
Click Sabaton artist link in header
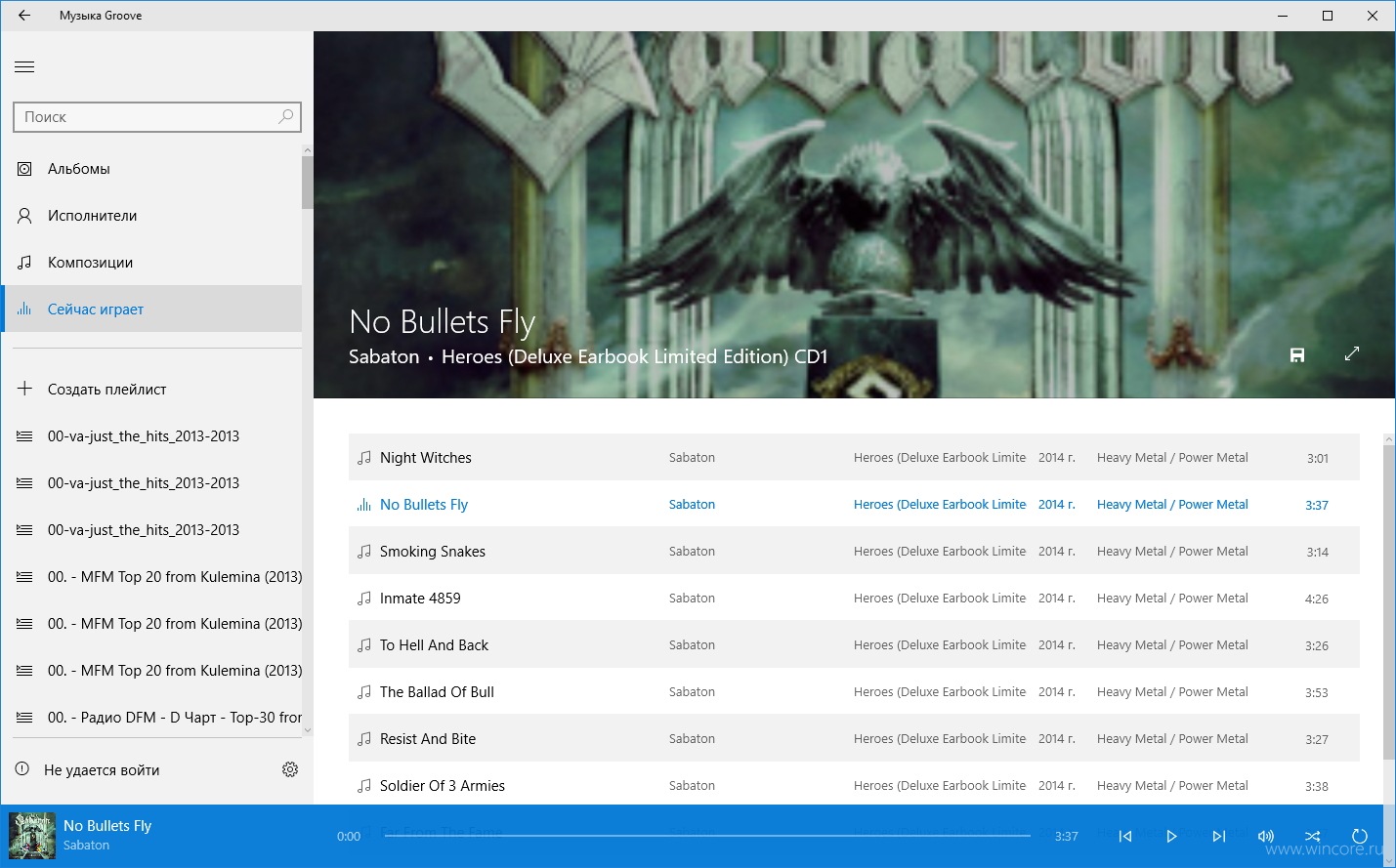coord(384,357)
